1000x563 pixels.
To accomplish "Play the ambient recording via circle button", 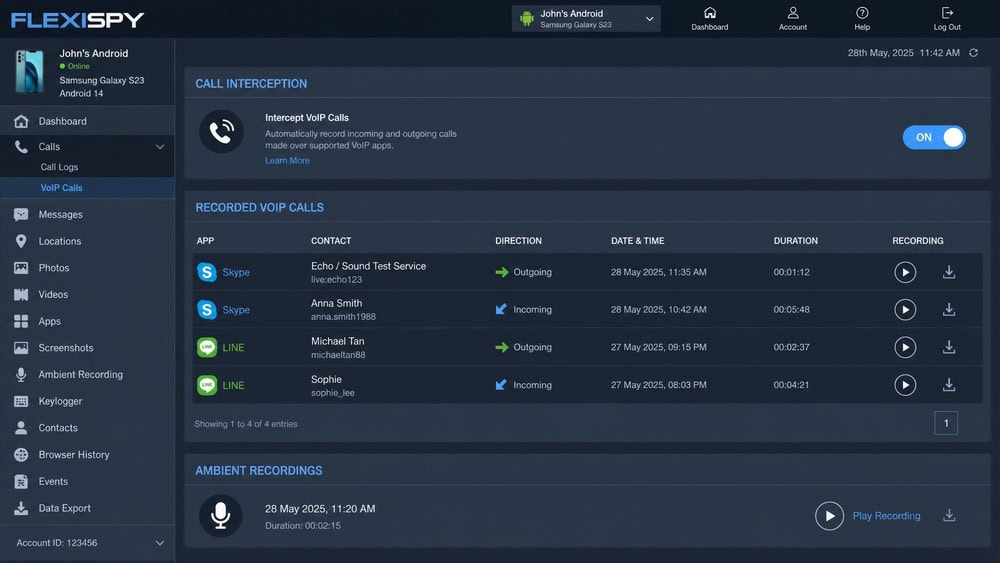I will point(829,516).
